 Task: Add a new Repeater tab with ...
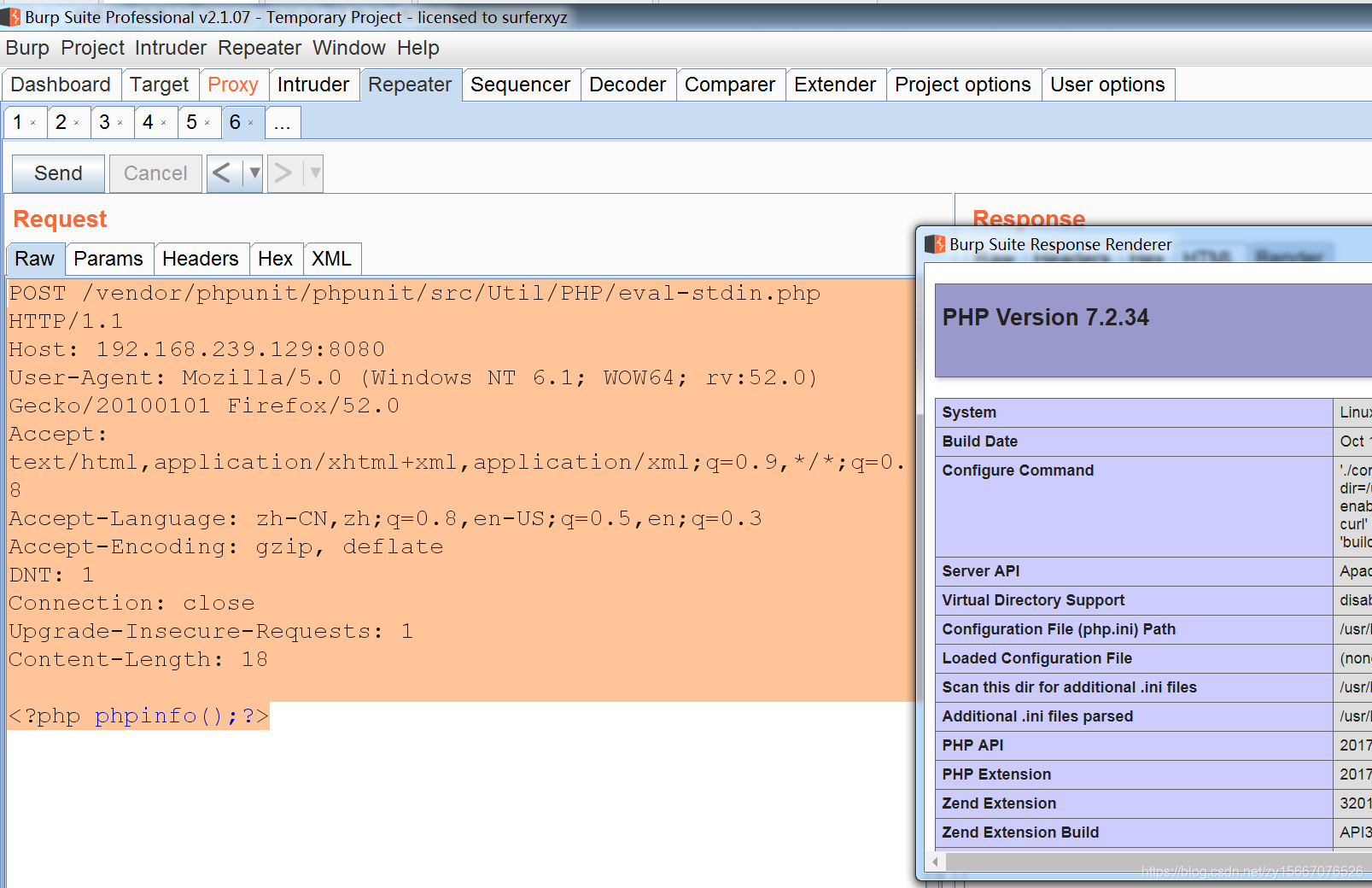[x=283, y=122]
